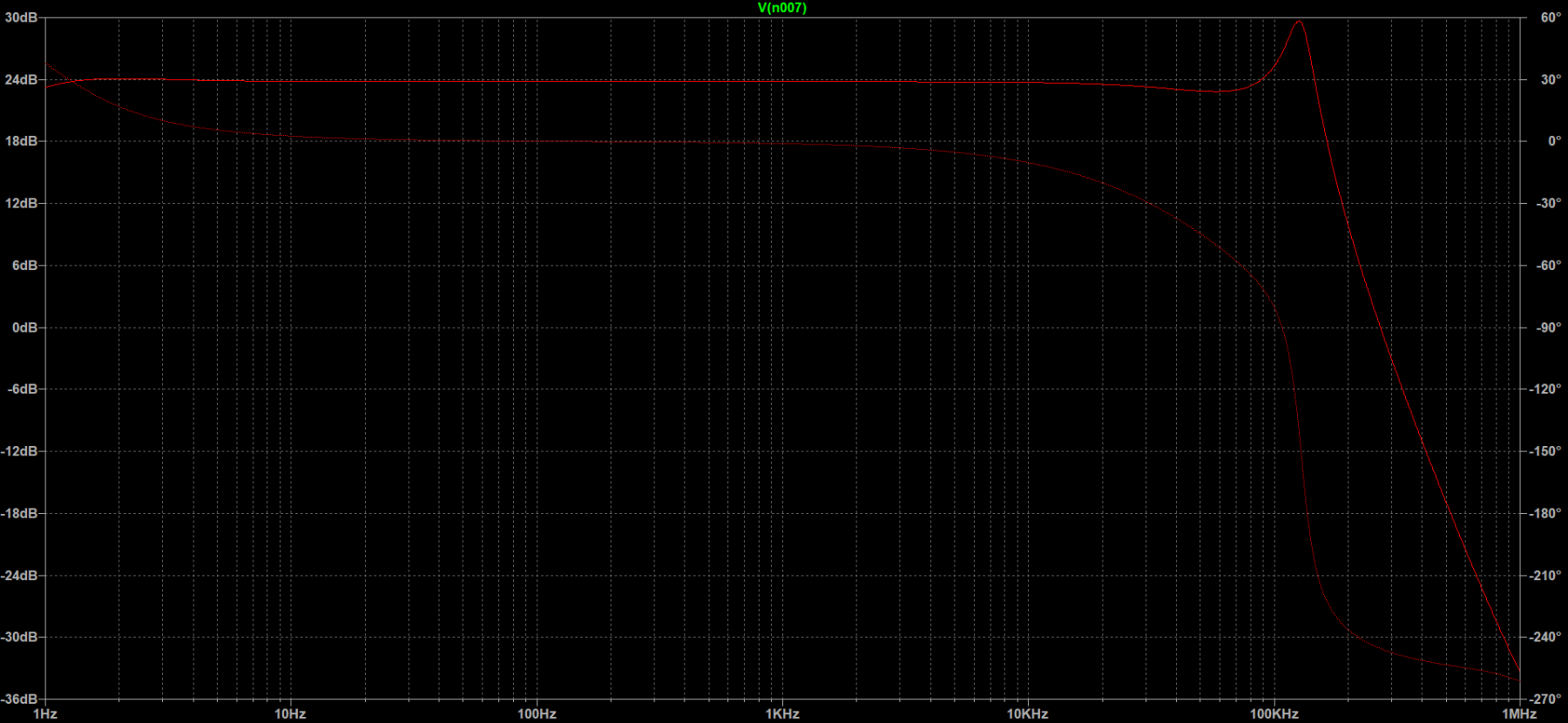Select the -36dB label on left axis
Image resolution: width=1568 pixels, height=723 pixels.
19,699
